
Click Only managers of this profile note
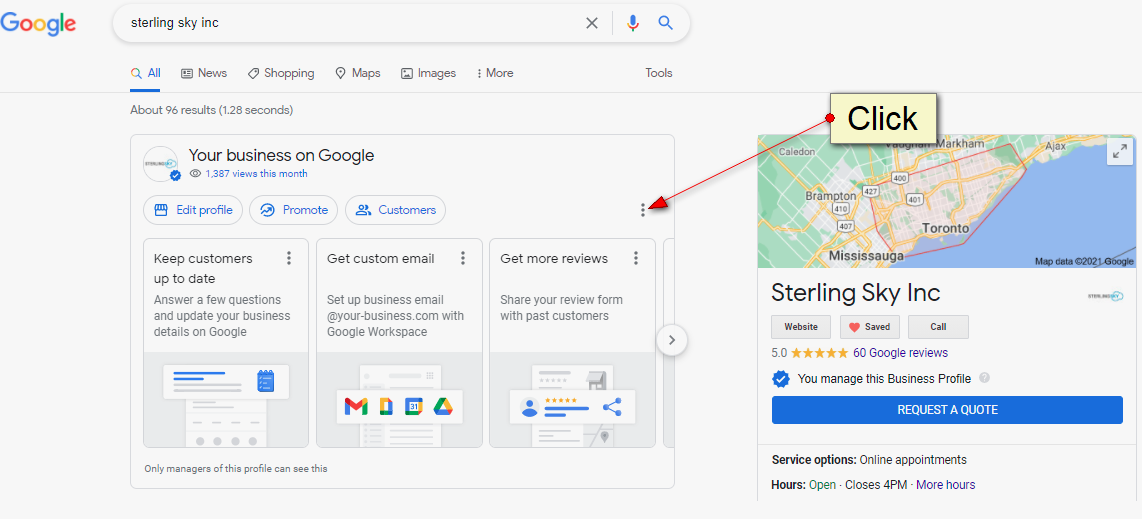[x=236, y=469]
